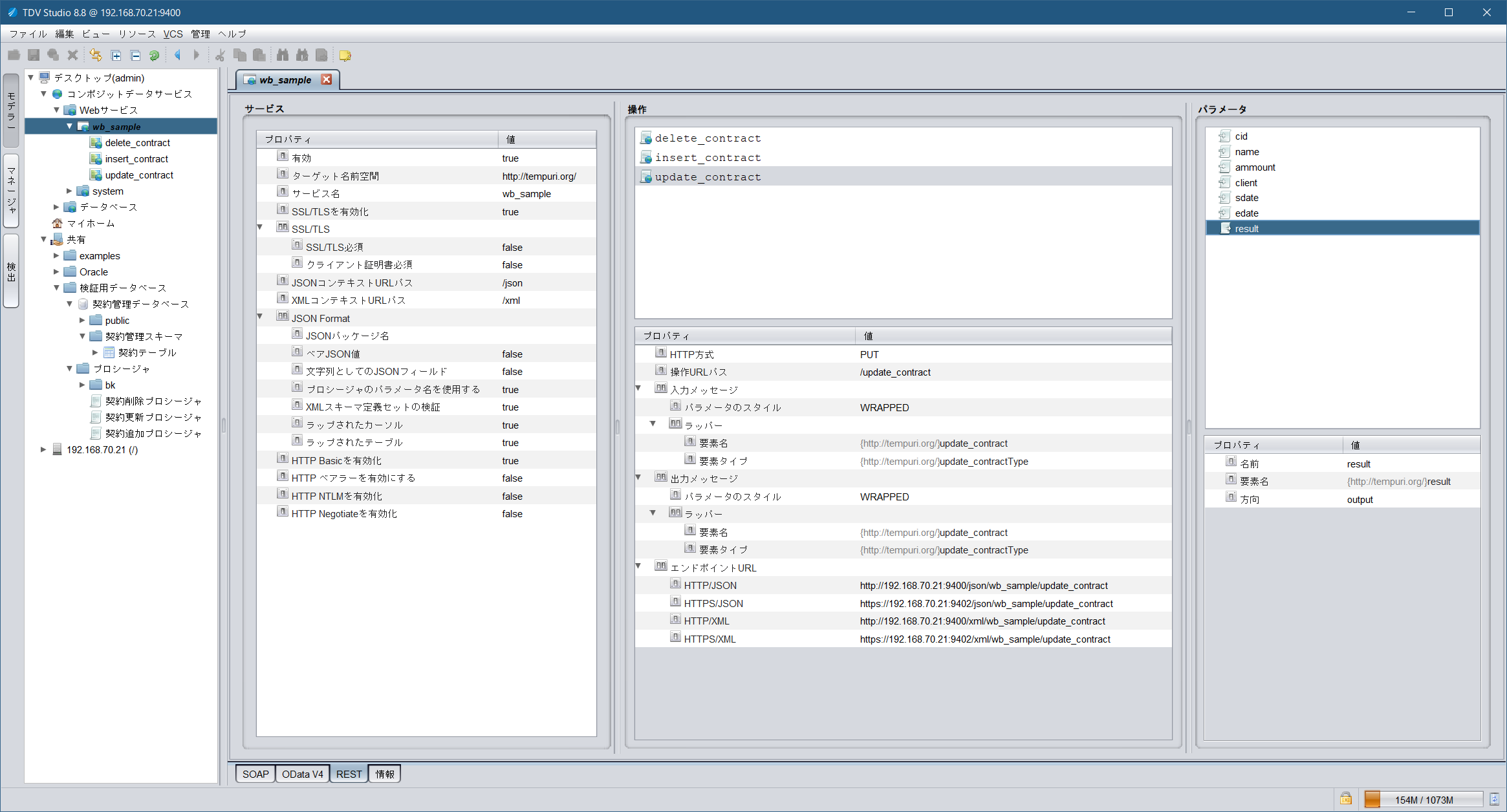This screenshot has height=812, width=1507.
Task: Open the ビュー menu
Action: tap(96, 34)
